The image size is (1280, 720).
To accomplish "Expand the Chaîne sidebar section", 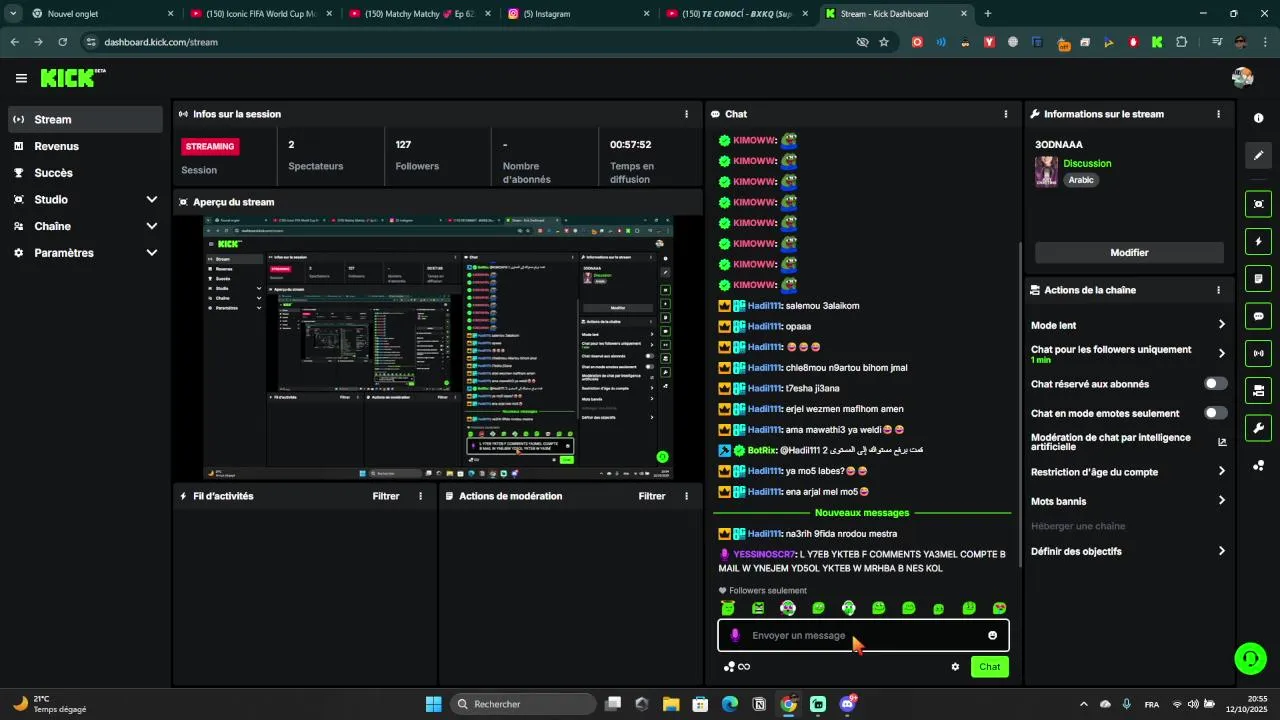I will coord(85,226).
